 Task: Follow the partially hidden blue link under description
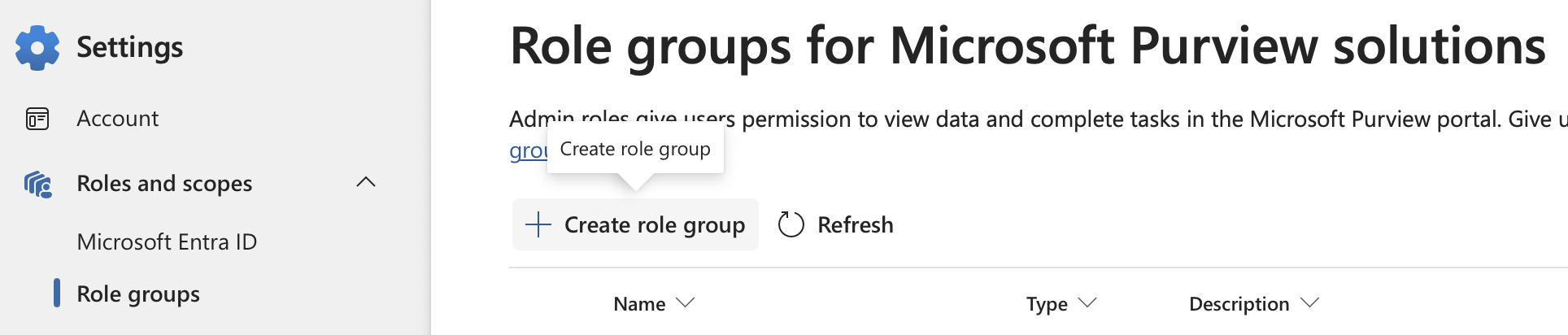tap(527, 151)
